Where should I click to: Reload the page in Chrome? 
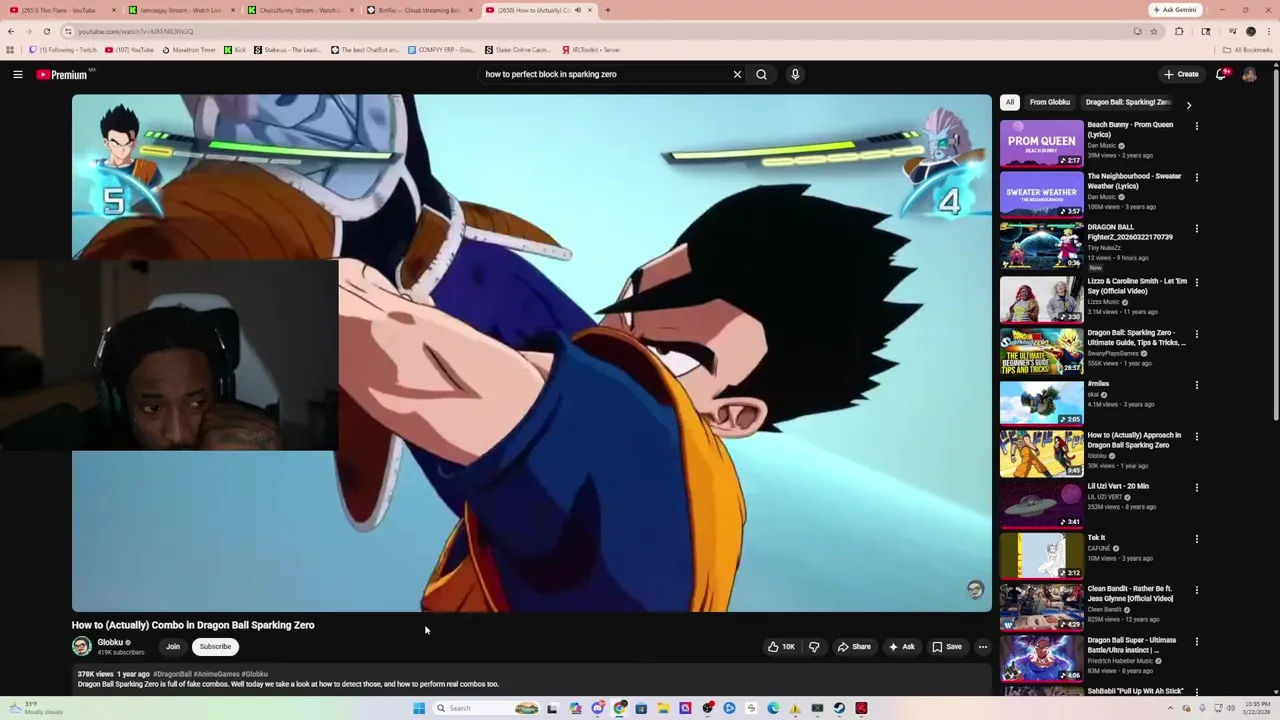(46, 31)
